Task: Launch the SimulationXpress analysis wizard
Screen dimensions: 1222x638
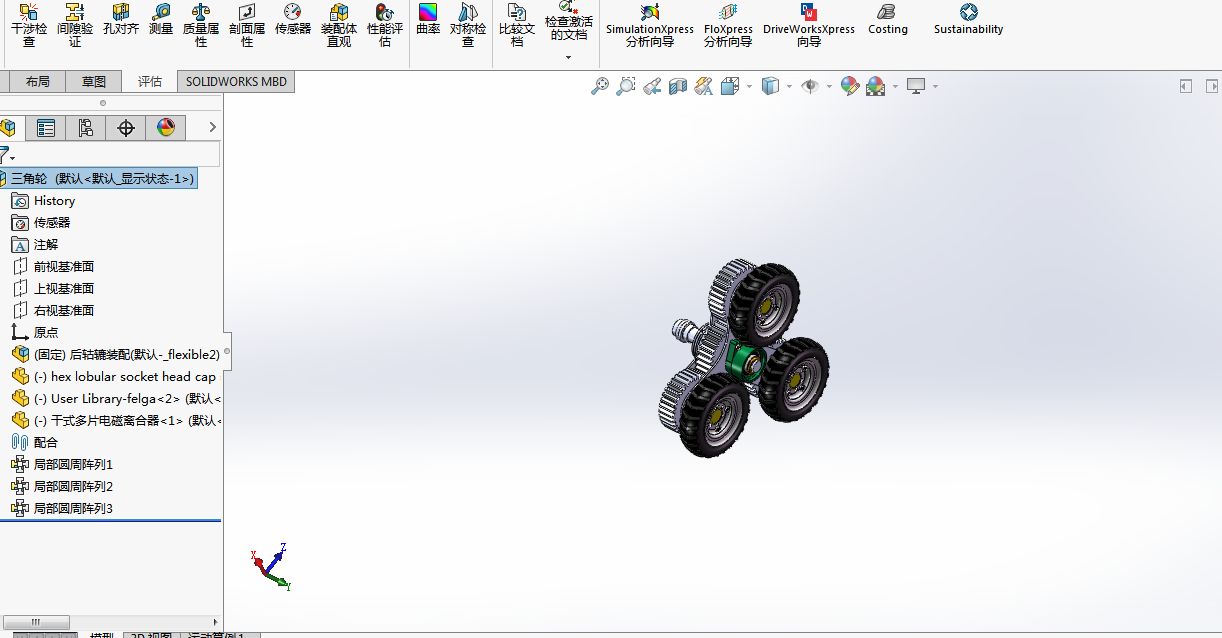Action: pos(650,25)
